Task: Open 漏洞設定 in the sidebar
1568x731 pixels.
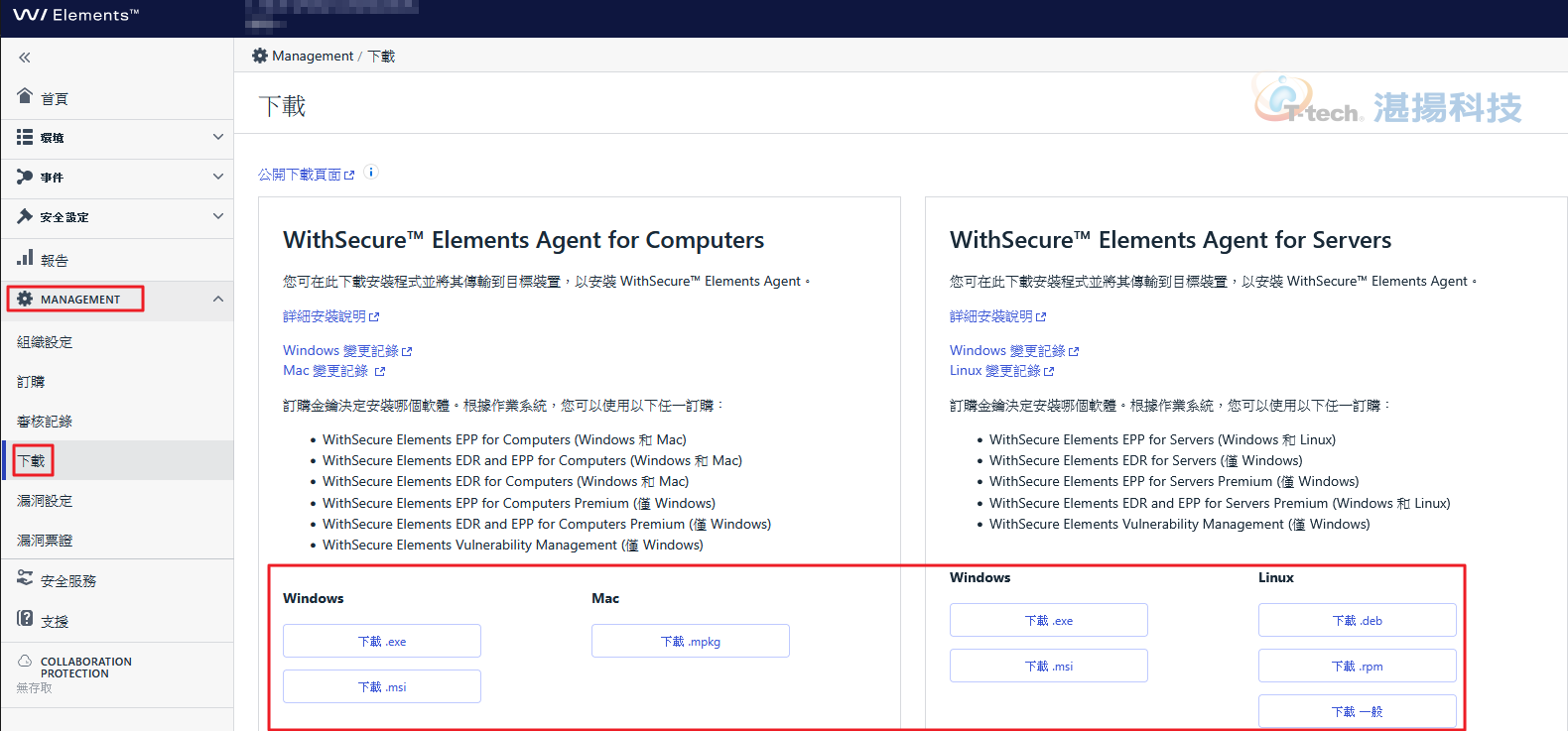Action: click(x=45, y=501)
